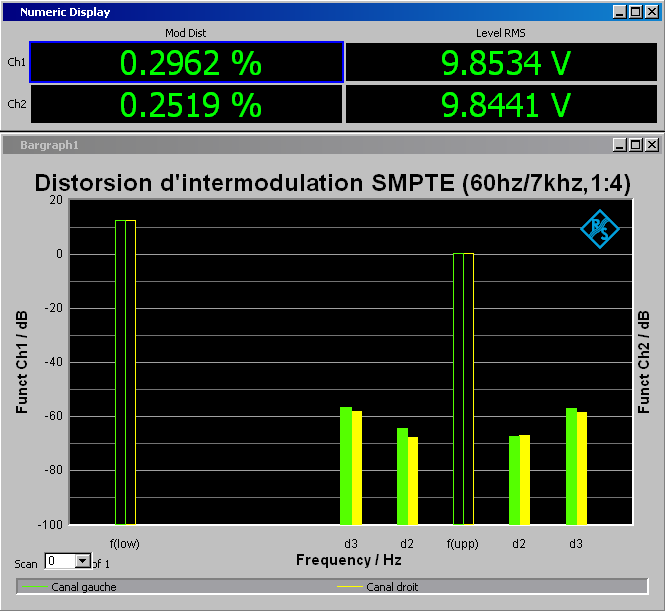Click the f(upp) axis label
Image resolution: width=665 pixels, height=611 pixels.
point(463,544)
